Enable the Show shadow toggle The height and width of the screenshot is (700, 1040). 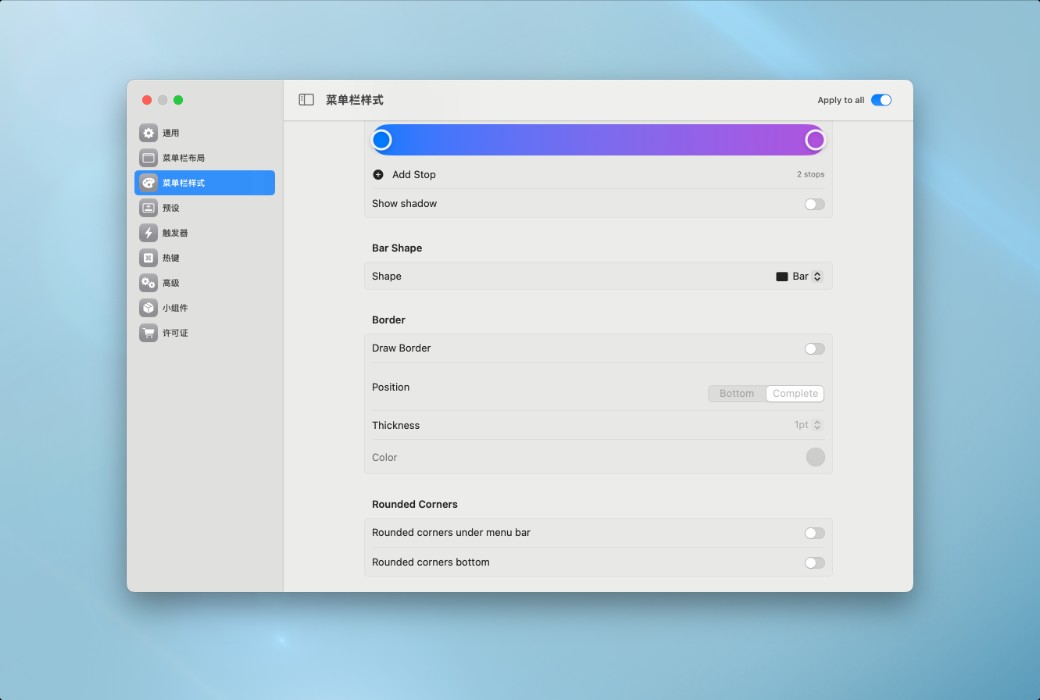point(814,204)
